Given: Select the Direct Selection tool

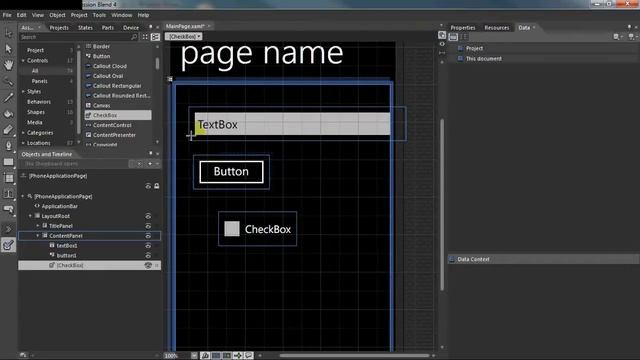Looking at the screenshot, I should tap(8, 49).
